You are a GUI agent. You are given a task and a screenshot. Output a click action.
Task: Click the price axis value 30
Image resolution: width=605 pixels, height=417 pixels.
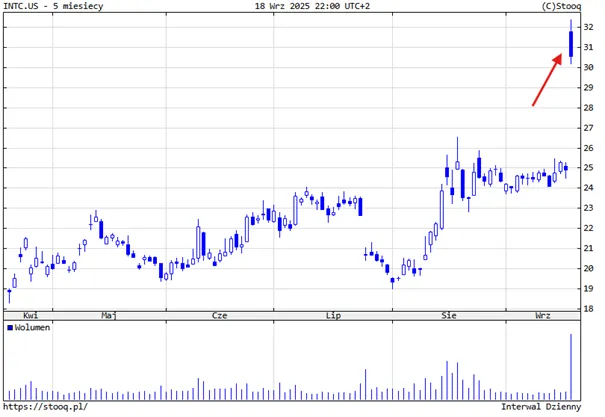pos(588,67)
